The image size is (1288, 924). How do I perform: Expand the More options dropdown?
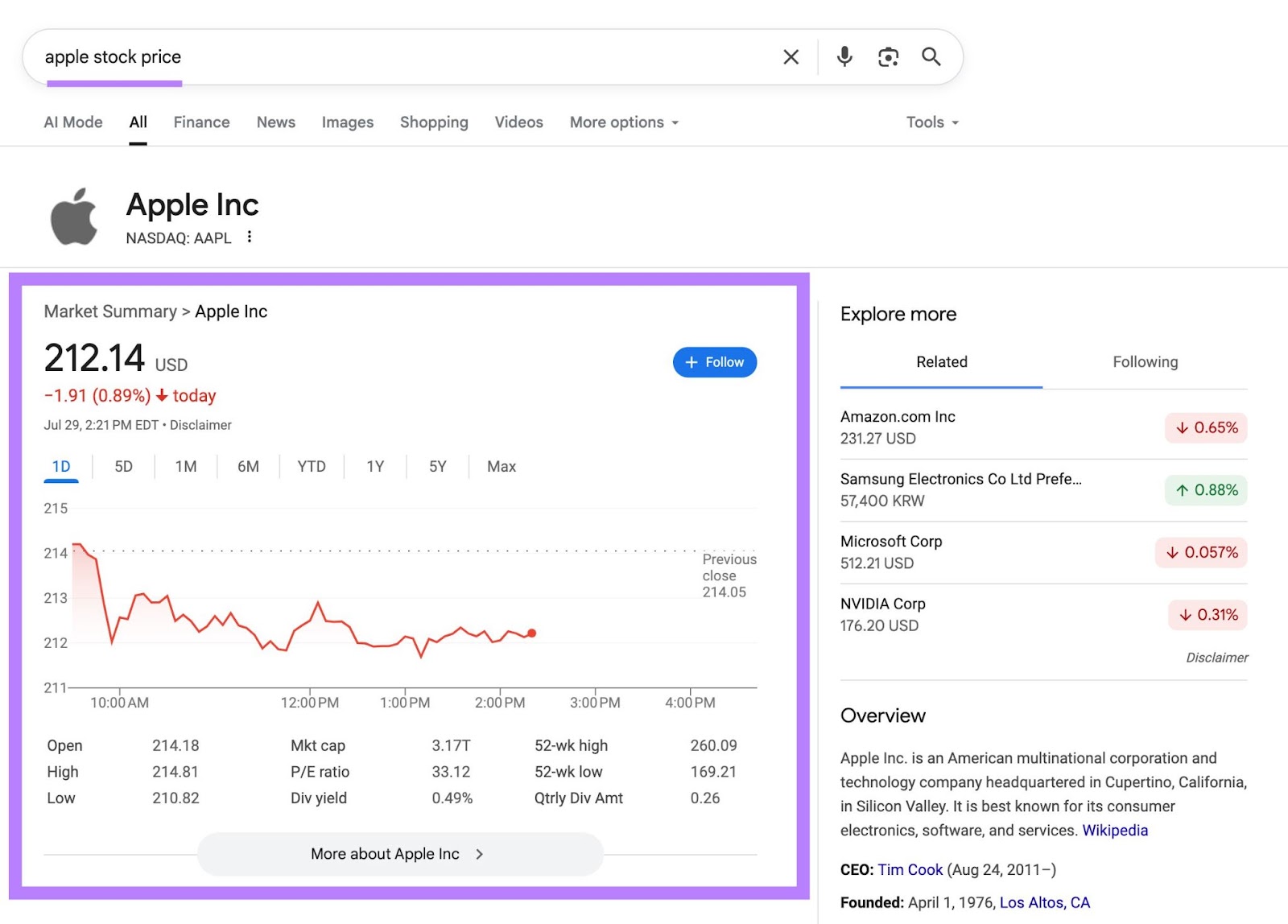[625, 122]
